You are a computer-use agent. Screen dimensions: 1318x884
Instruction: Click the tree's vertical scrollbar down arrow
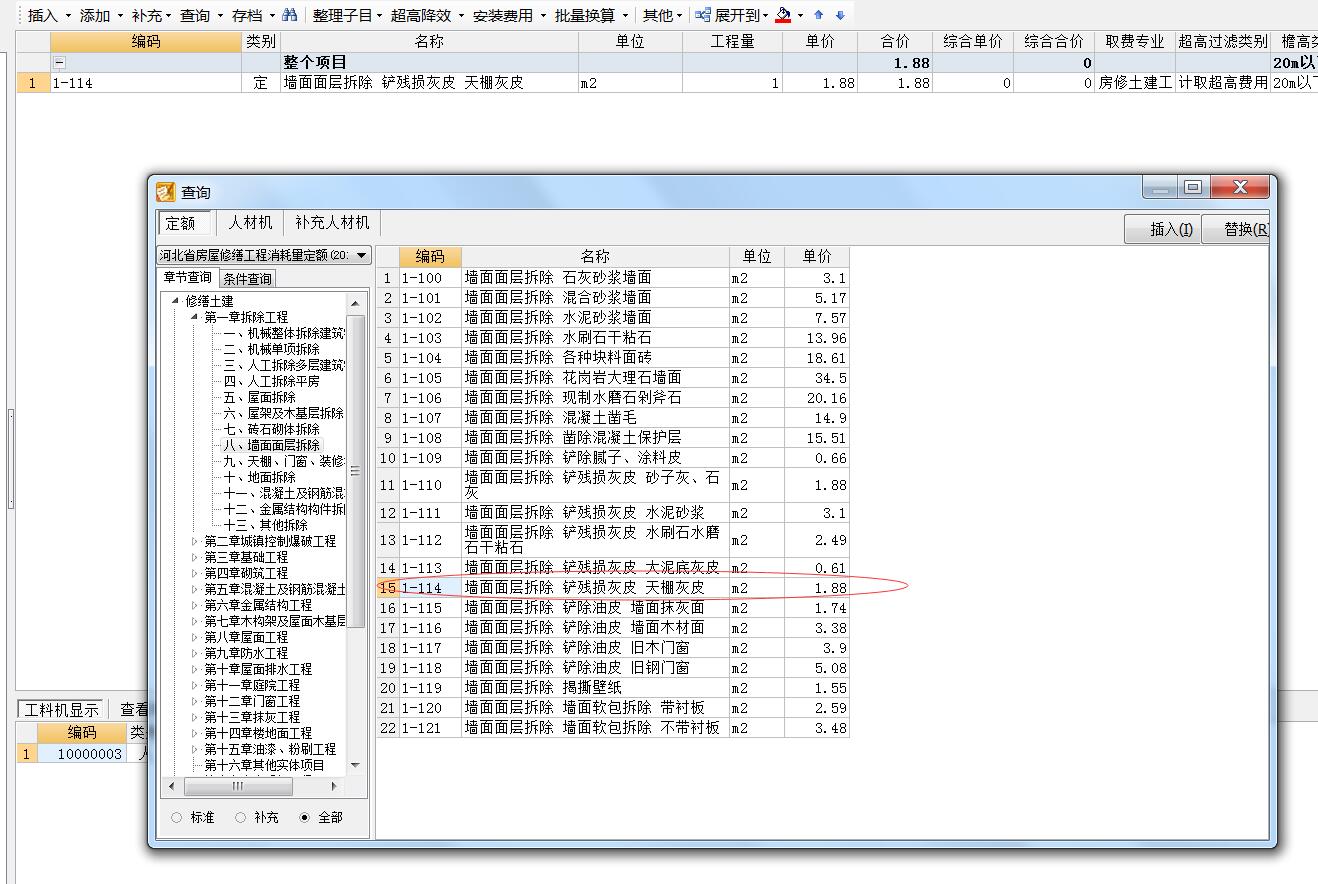(x=355, y=766)
